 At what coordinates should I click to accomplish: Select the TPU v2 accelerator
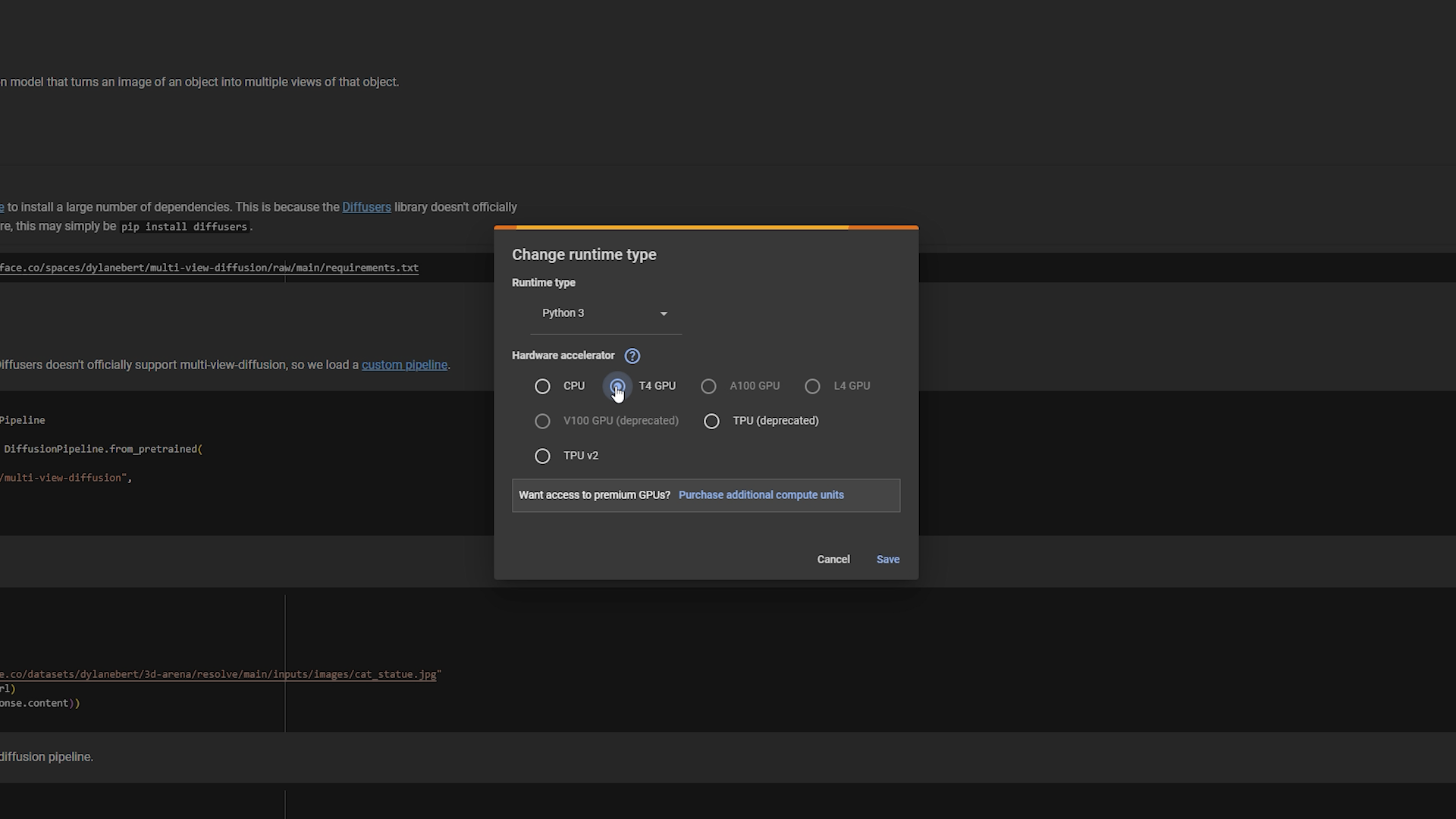[x=542, y=456]
